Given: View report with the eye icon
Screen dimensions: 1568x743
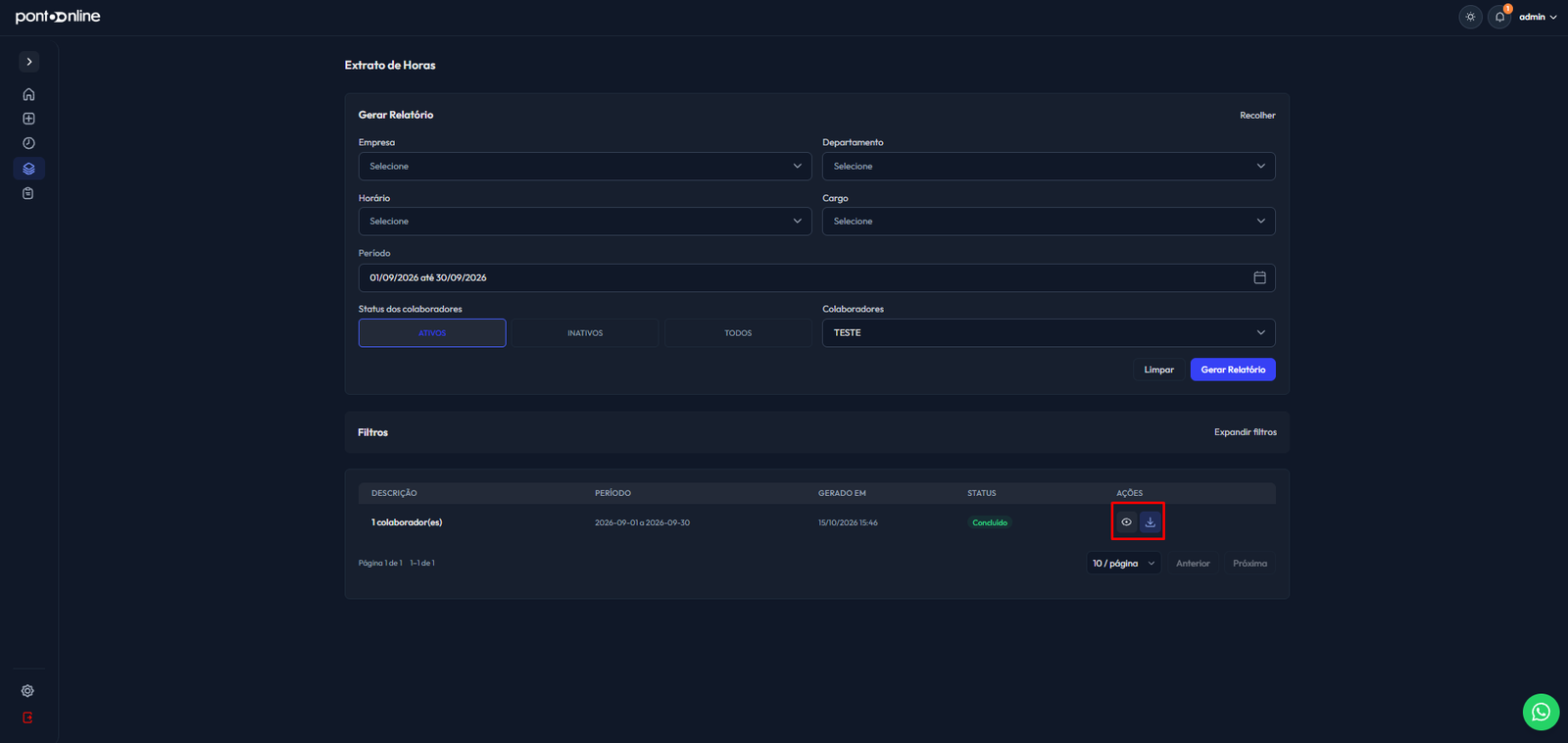Looking at the screenshot, I should [1126, 522].
